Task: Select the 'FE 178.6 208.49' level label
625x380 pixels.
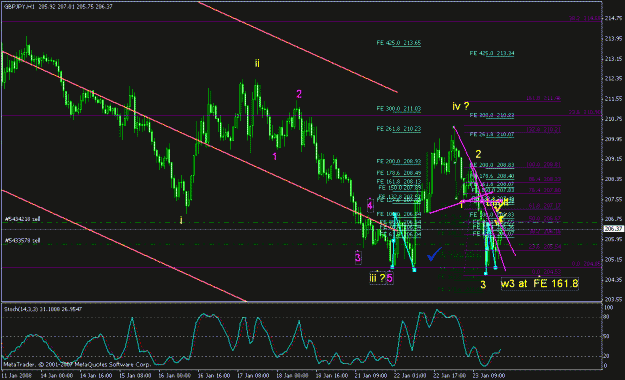Action: (399, 173)
